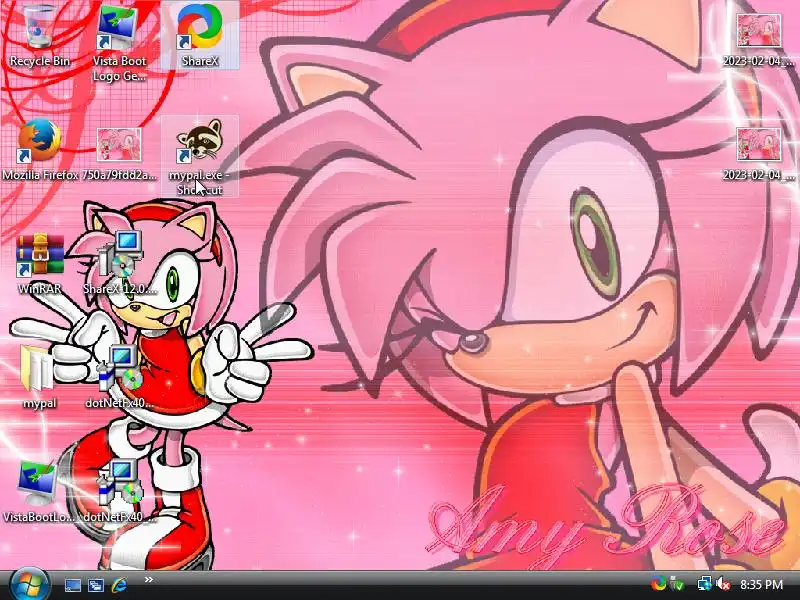Select the 750a79fdd2a... image file
The image size is (800, 600).
[x=119, y=153]
